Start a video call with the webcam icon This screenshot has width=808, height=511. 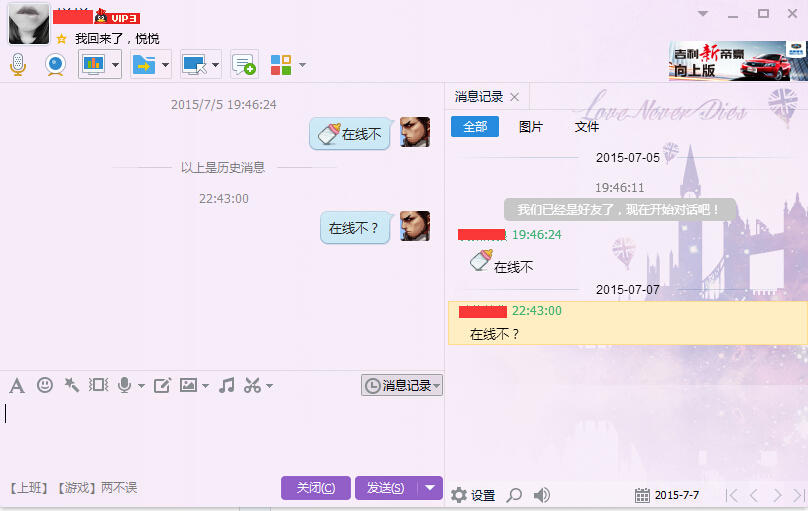tap(55, 64)
